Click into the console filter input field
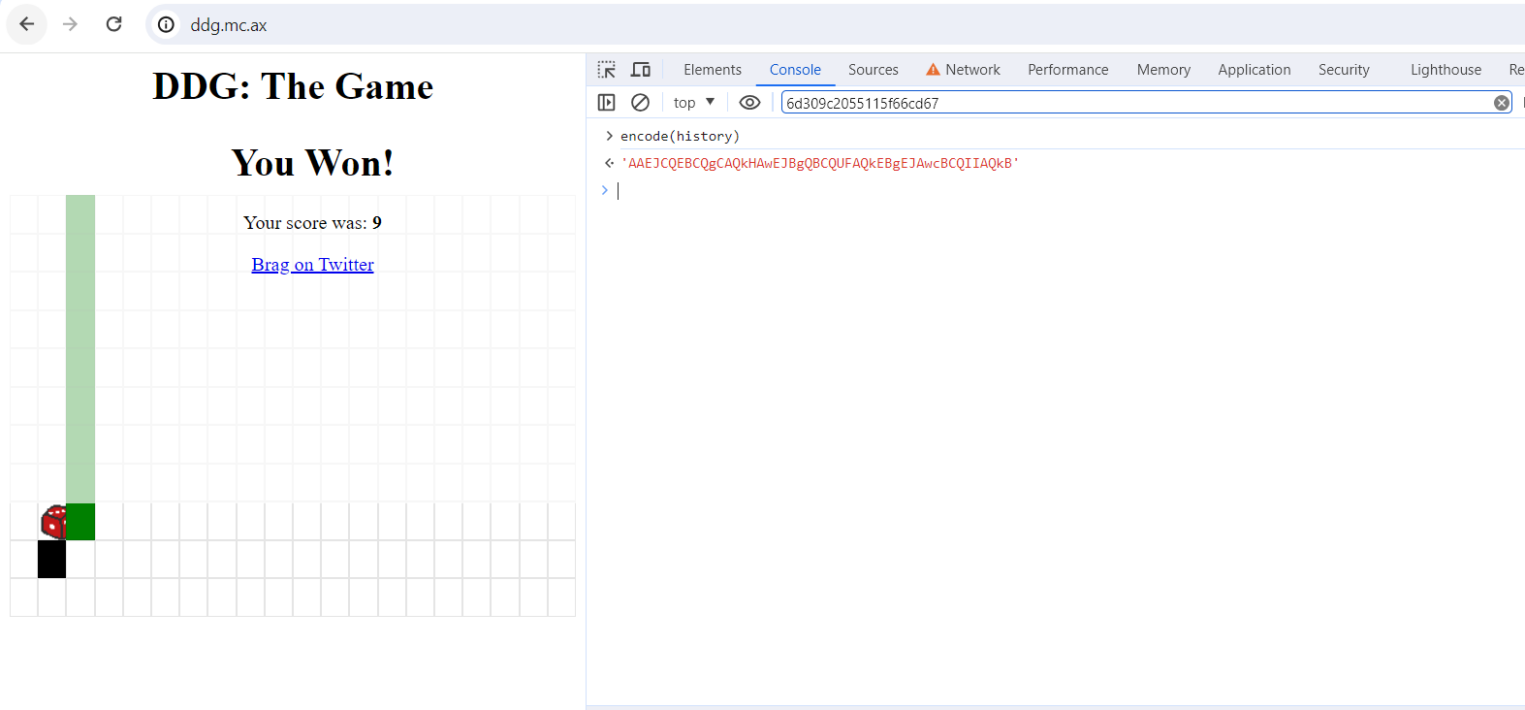 coord(1130,102)
